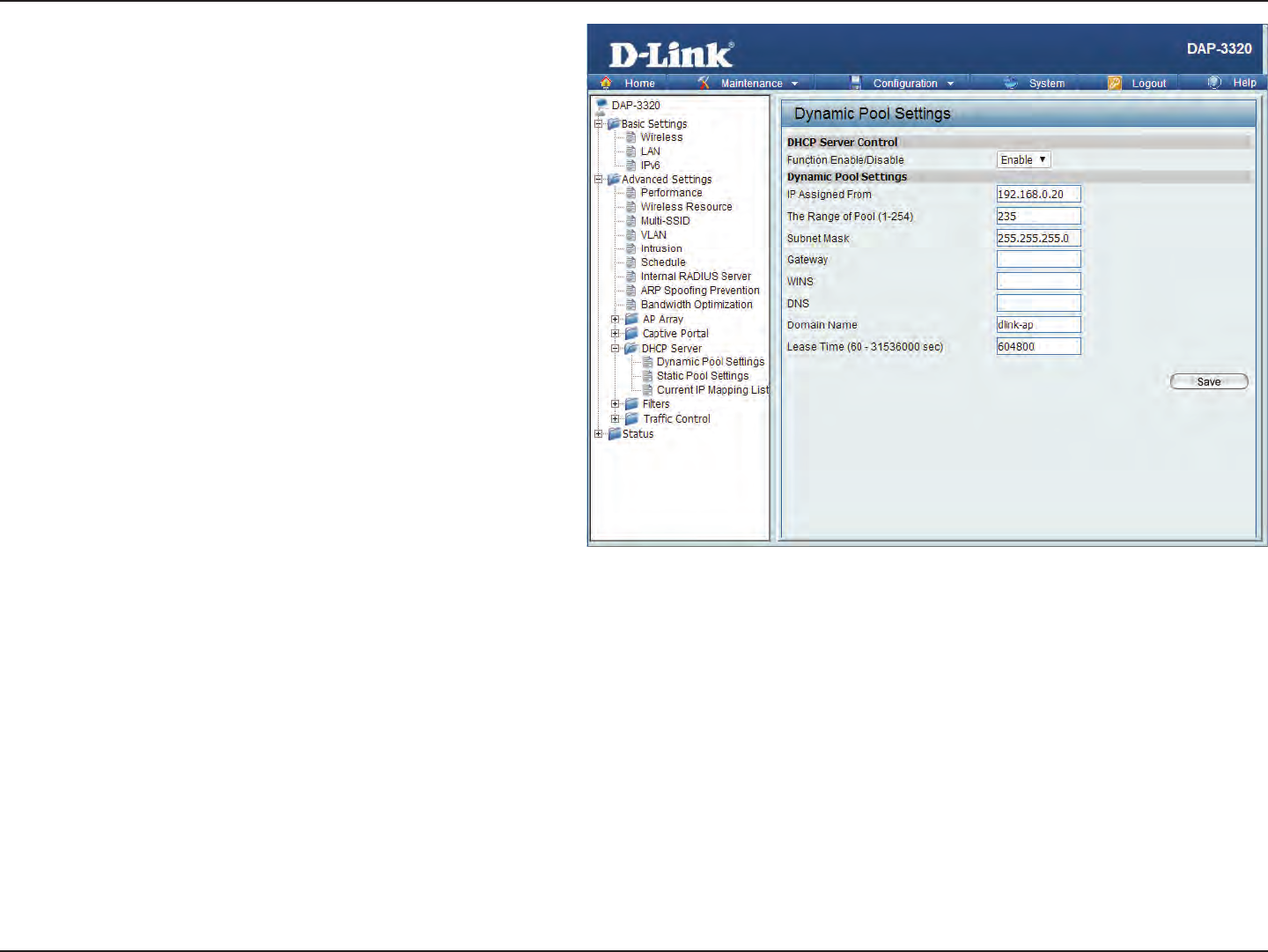Click the Logout key icon
The height and width of the screenshot is (952, 1268).
click(1115, 83)
